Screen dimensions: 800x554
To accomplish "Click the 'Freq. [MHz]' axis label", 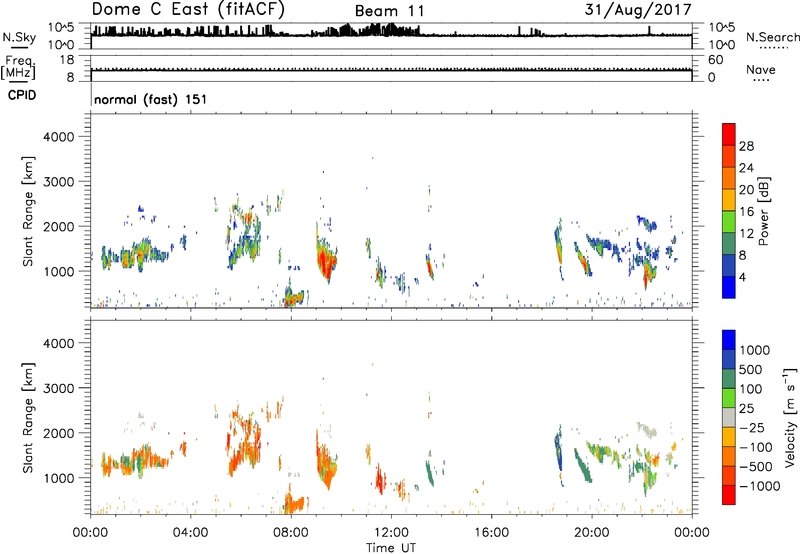I will (18, 68).
